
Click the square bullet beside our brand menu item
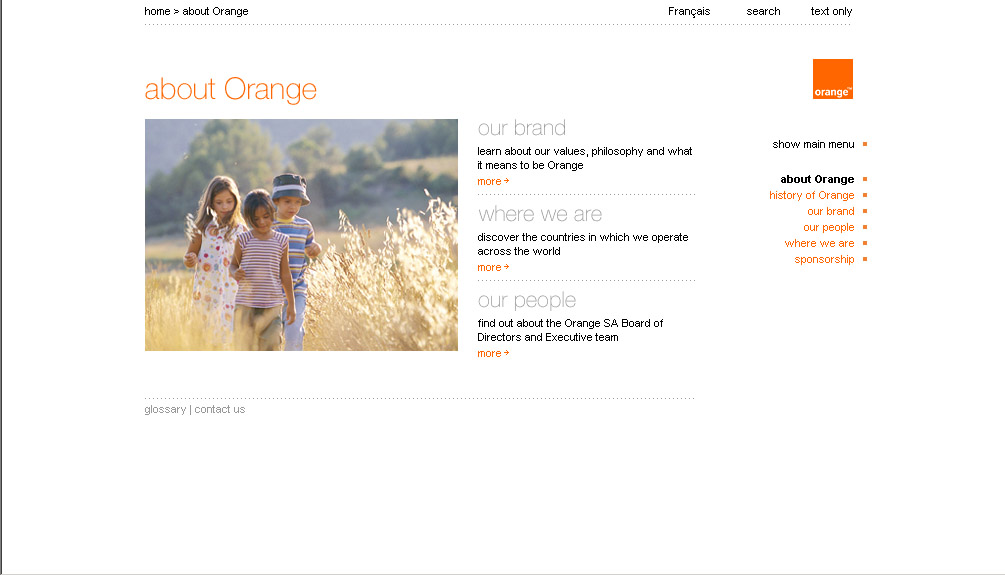click(x=865, y=211)
